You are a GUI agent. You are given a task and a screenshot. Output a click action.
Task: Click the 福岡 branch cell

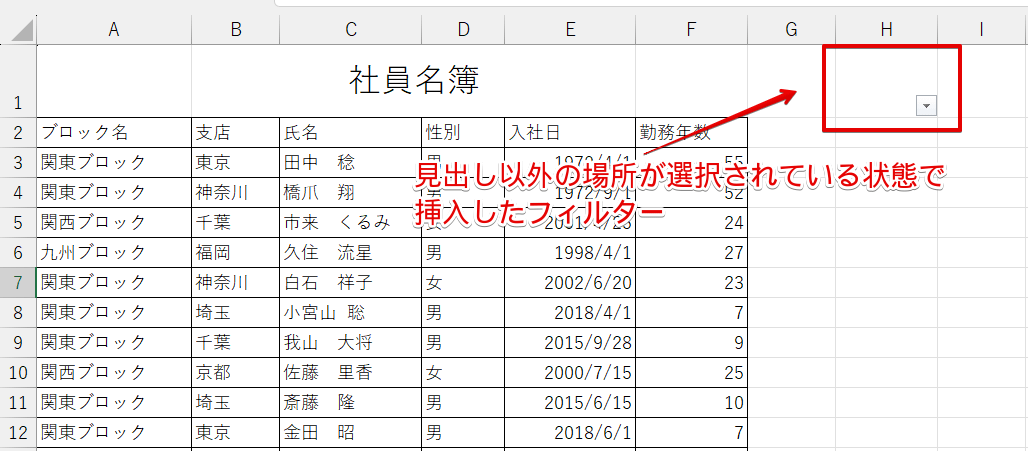click(235, 252)
